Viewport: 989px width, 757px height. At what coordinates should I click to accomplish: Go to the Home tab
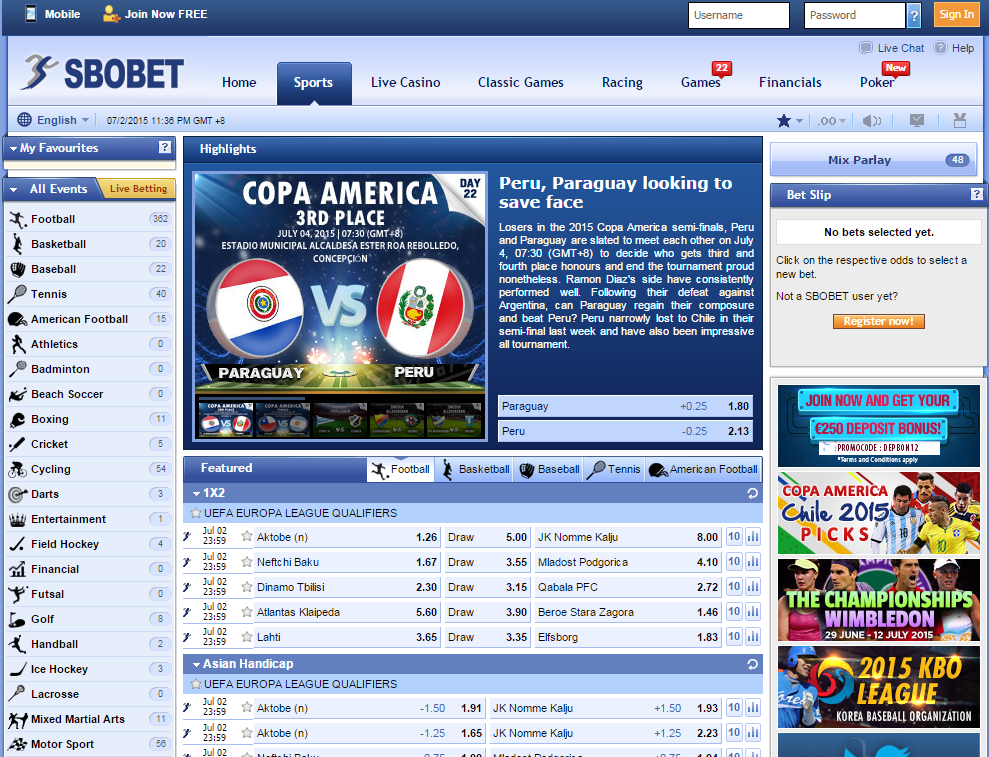pos(239,83)
